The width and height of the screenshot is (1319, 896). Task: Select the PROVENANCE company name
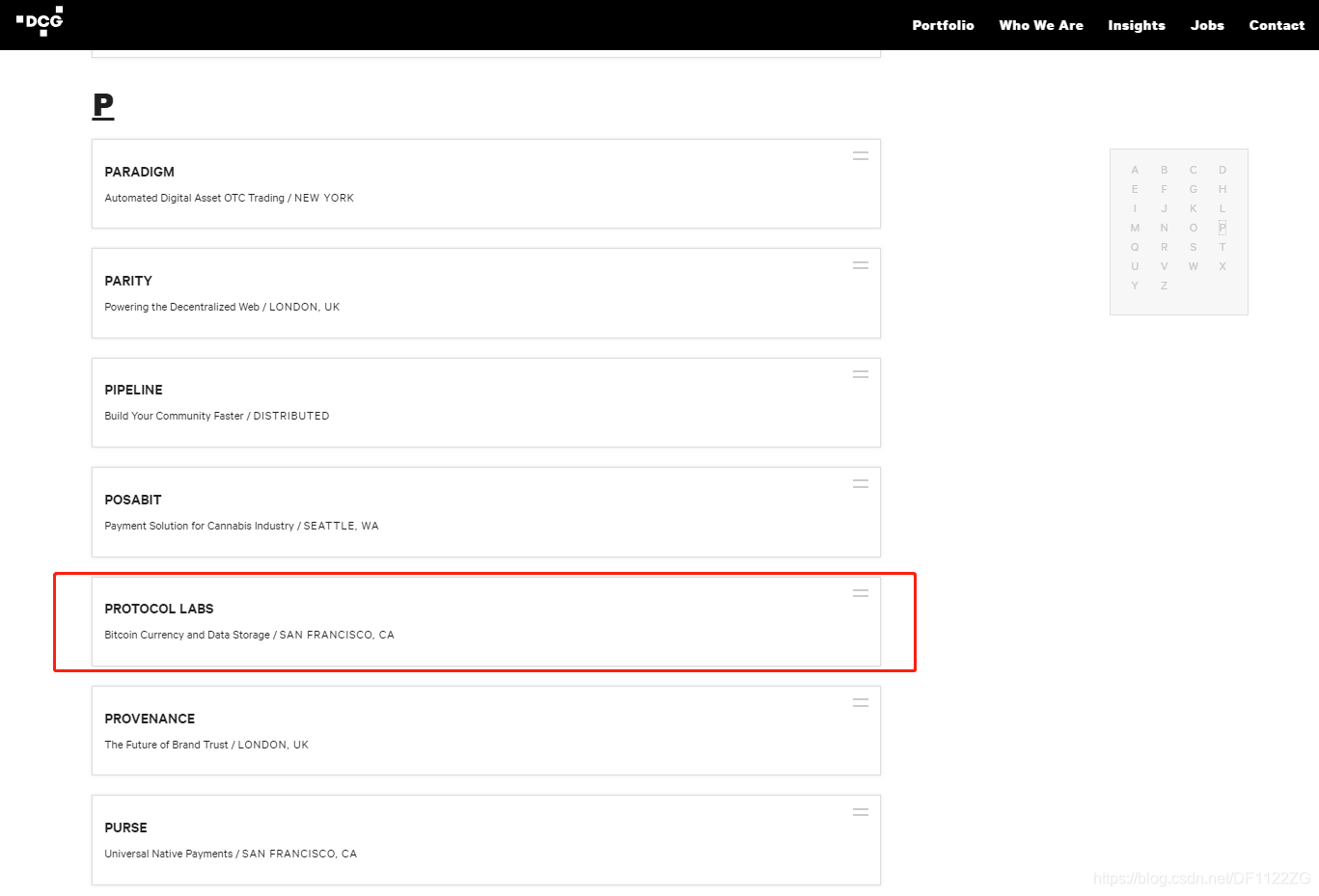(x=150, y=719)
